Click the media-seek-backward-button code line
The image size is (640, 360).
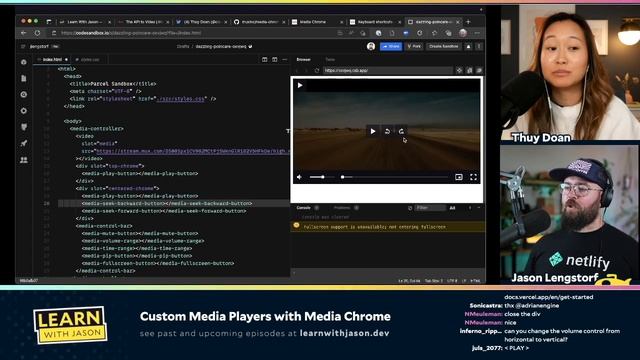point(167,203)
